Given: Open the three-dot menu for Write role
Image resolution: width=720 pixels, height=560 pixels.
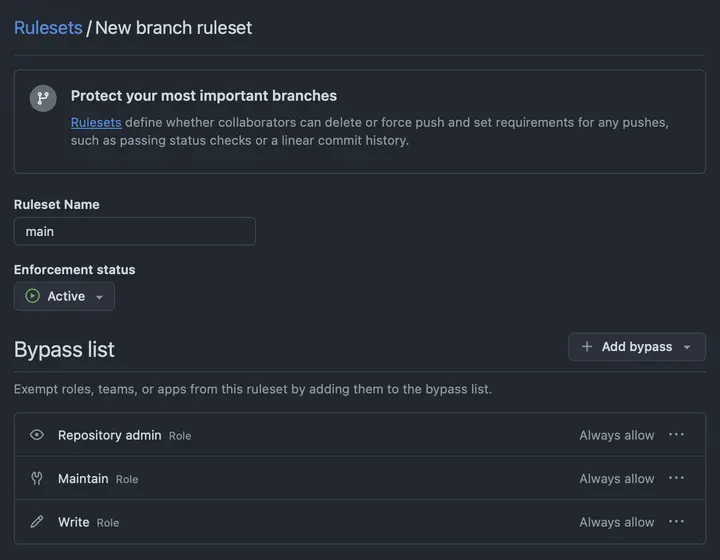Looking at the screenshot, I should click(x=676, y=522).
